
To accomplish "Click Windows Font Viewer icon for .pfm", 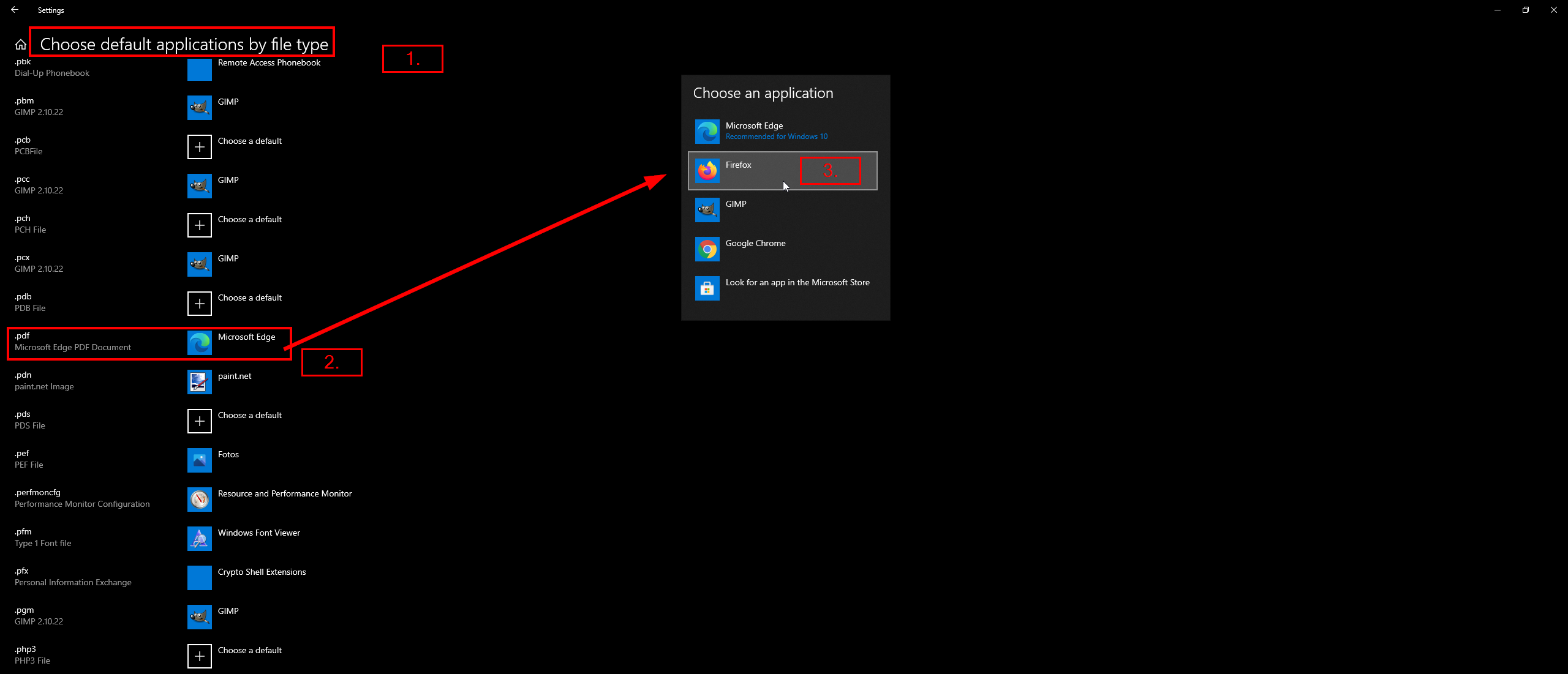I will 200,539.
